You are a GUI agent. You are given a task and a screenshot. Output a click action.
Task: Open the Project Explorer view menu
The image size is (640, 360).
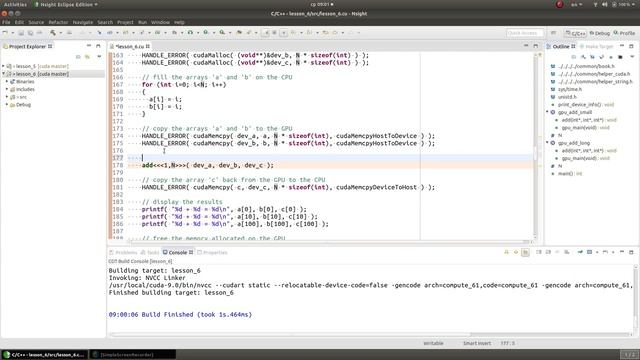point(99,57)
